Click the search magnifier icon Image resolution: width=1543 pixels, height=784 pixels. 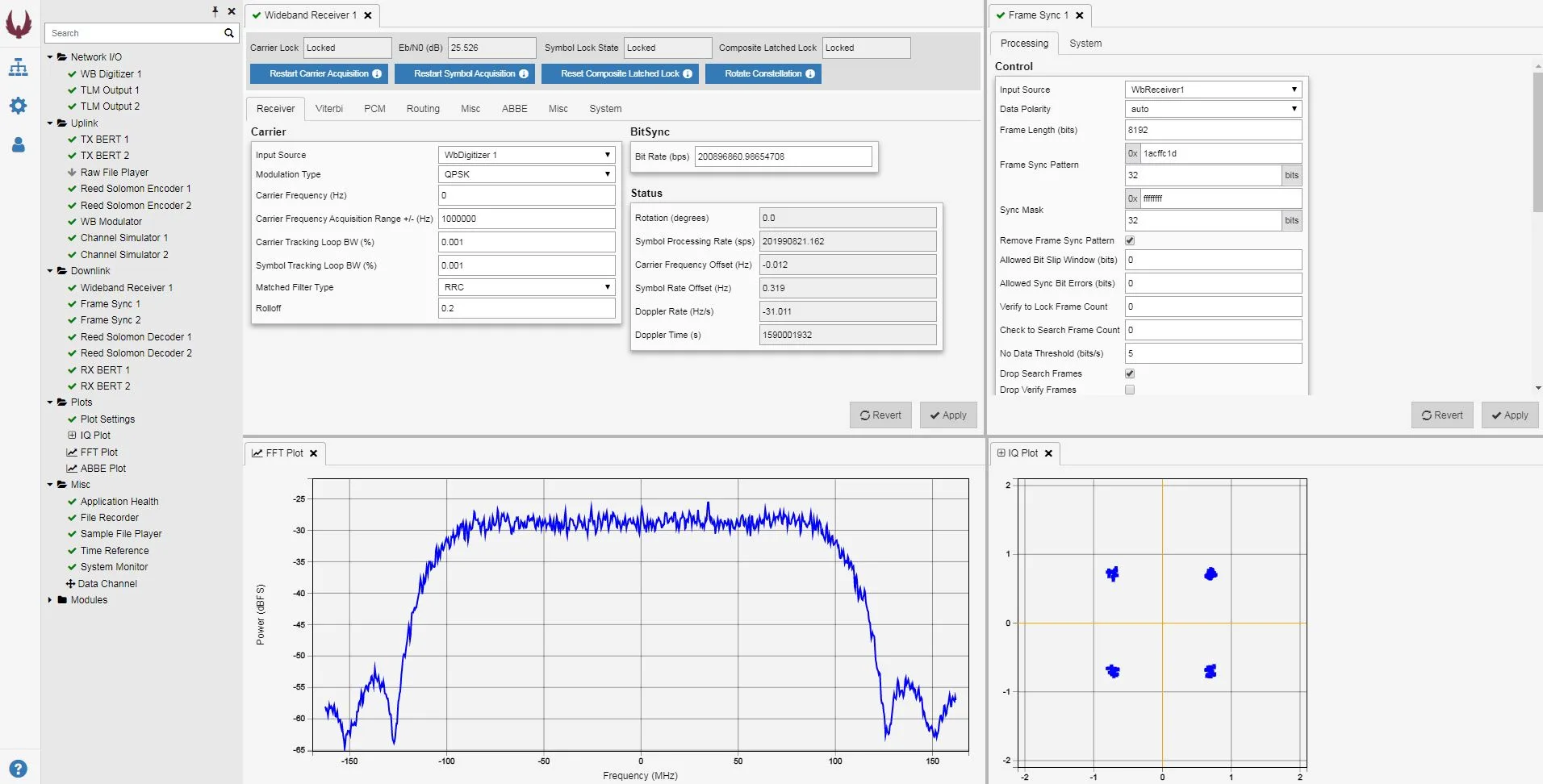(x=229, y=33)
